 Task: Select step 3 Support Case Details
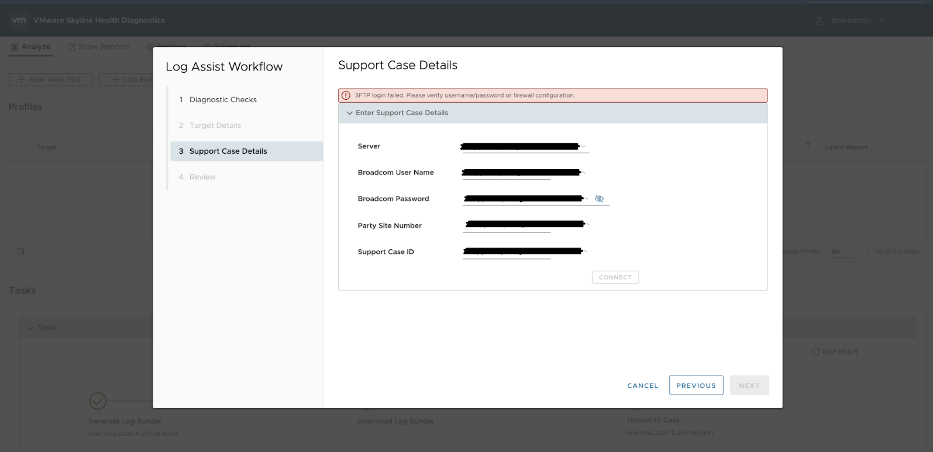tap(246, 151)
